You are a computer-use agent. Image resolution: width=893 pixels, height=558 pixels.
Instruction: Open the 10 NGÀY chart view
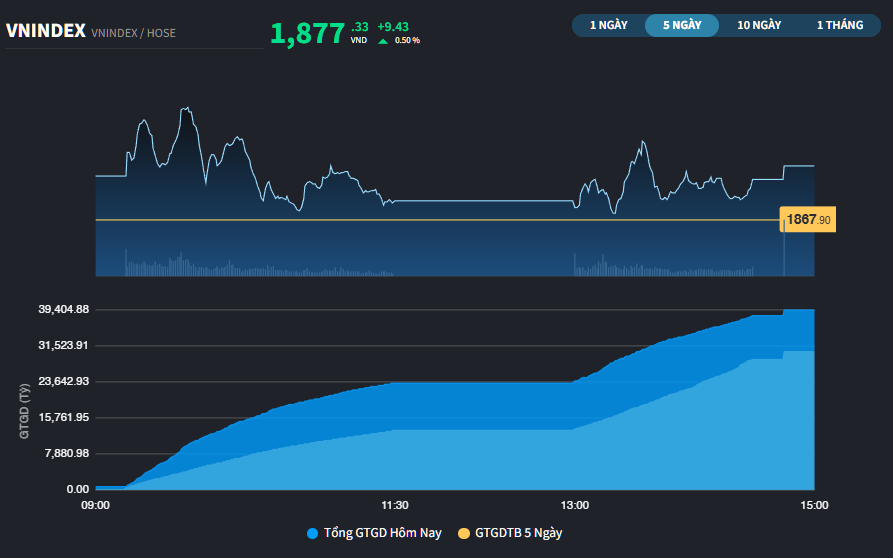click(x=759, y=25)
